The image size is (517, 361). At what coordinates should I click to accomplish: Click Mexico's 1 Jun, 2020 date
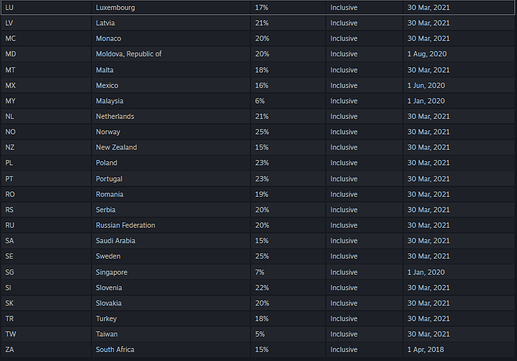(426, 85)
